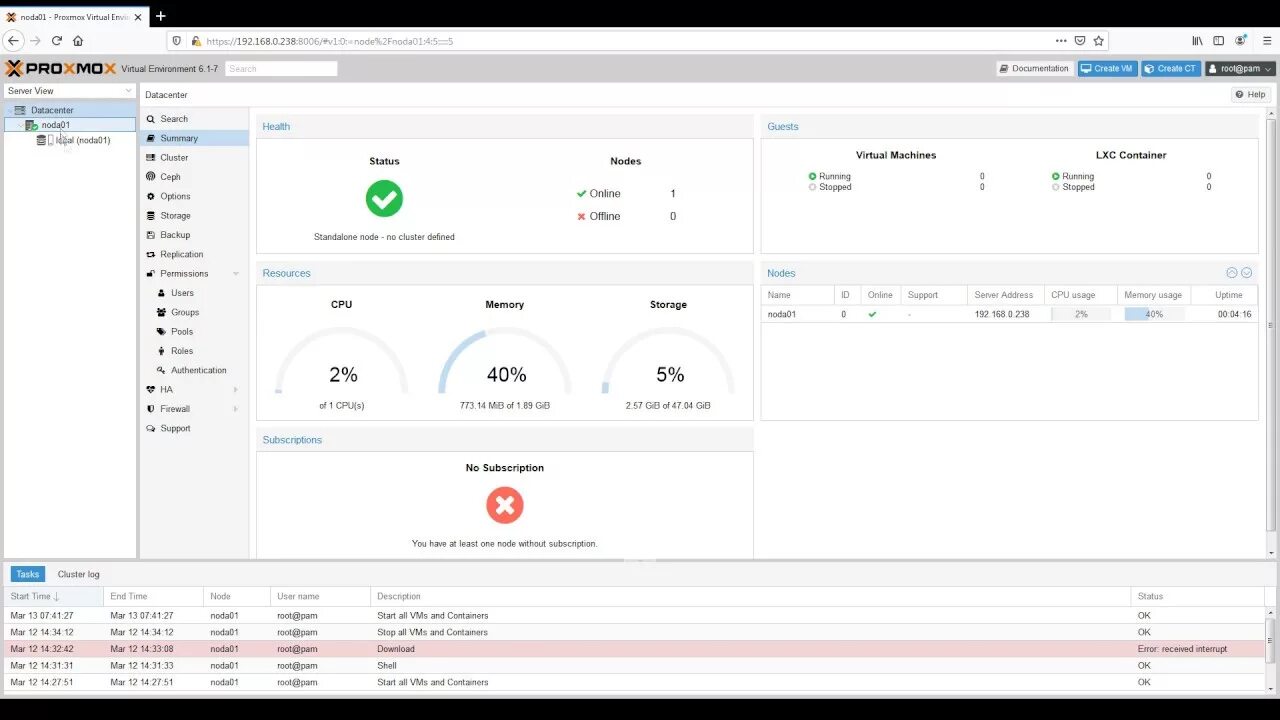Select the Tasks tab
The height and width of the screenshot is (720, 1280).
pyautogui.click(x=28, y=574)
